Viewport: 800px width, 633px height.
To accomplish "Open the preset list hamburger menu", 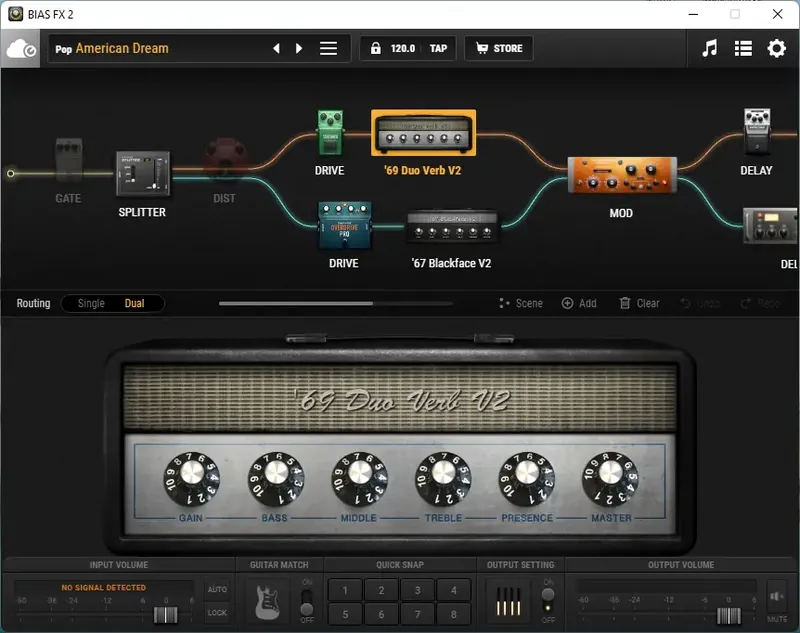I will (329, 48).
